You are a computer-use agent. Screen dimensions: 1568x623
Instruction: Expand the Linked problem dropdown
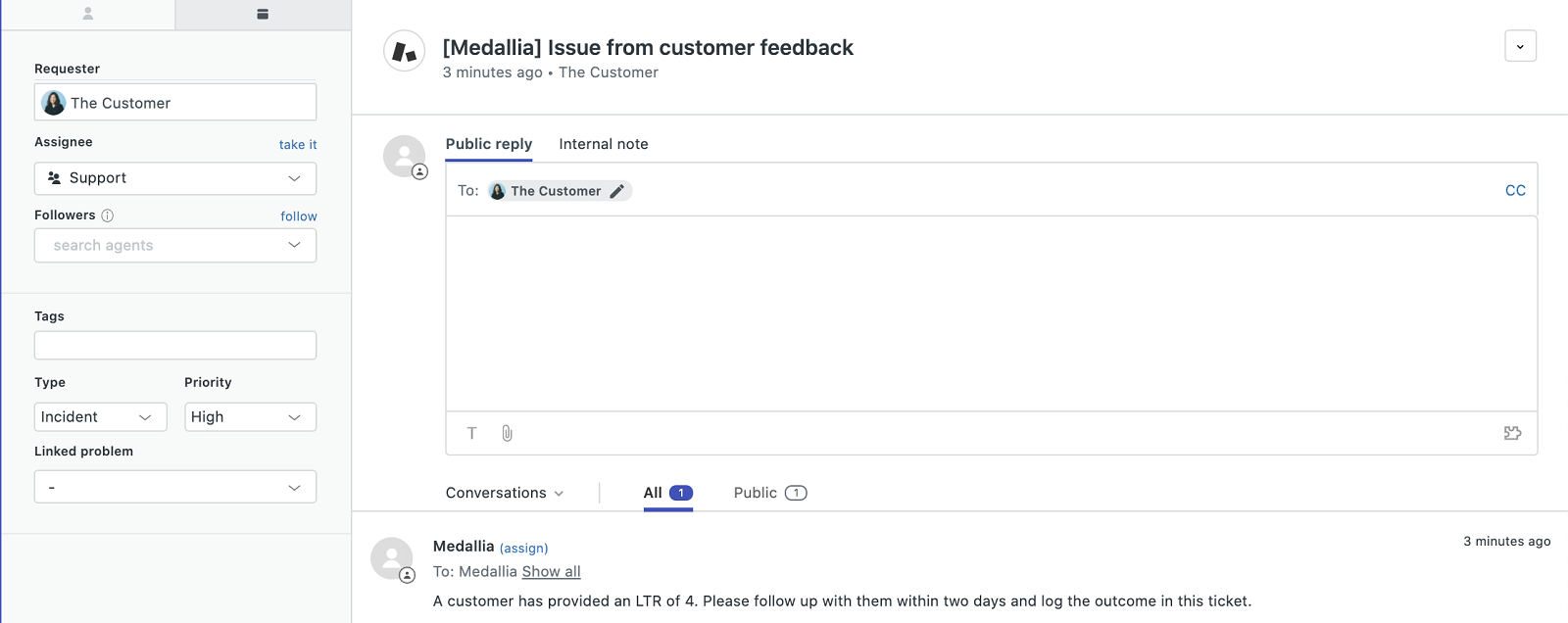[175, 487]
